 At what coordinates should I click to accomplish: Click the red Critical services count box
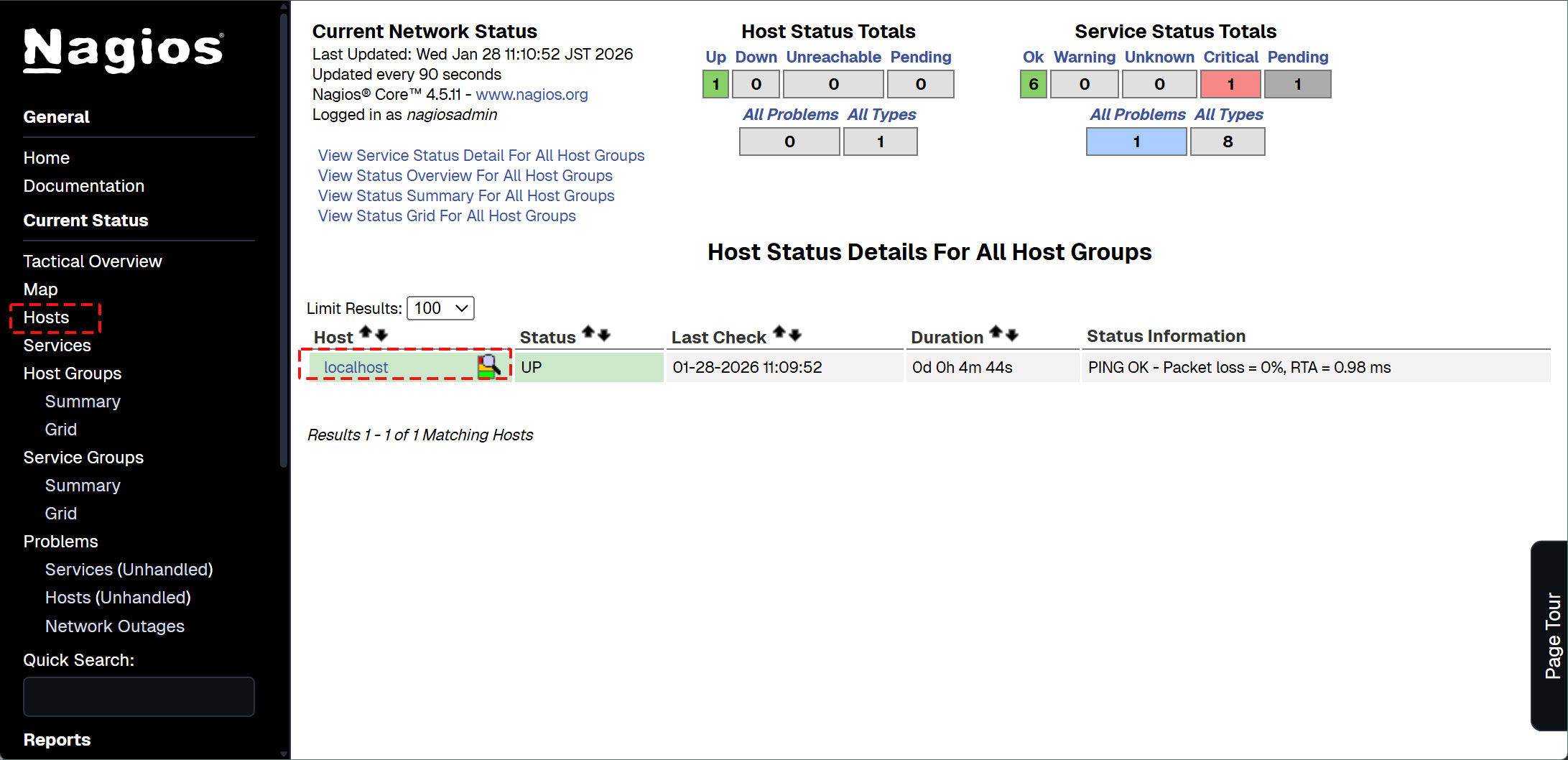1230,84
